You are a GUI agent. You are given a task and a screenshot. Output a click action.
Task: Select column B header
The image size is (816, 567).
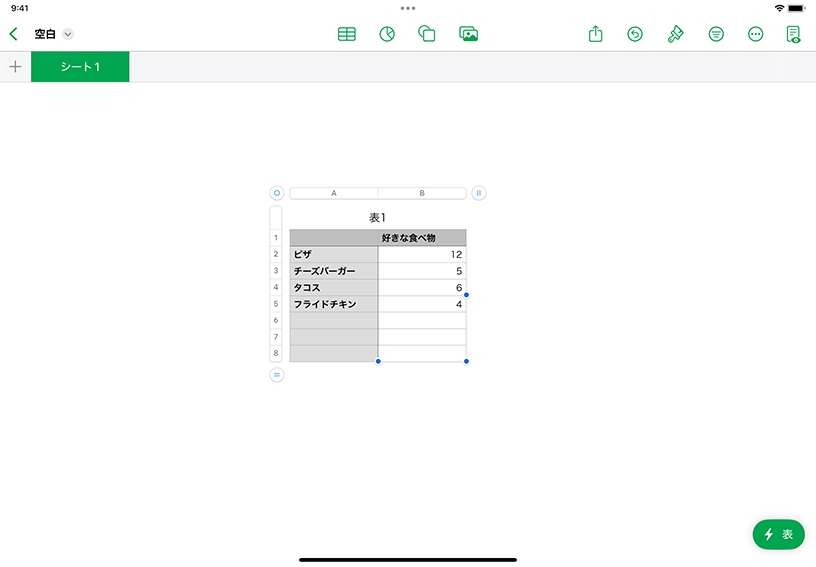click(x=422, y=193)
